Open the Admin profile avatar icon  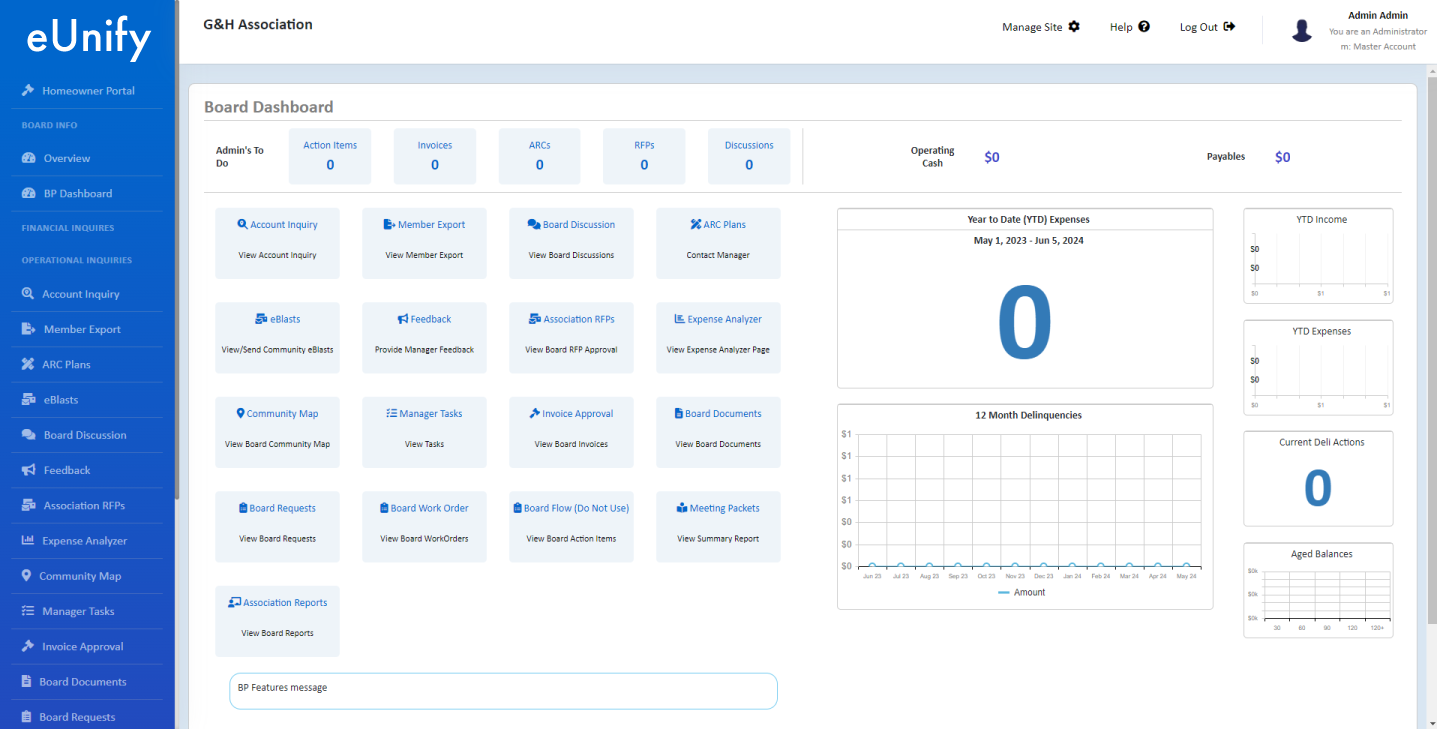point(1302,30)
